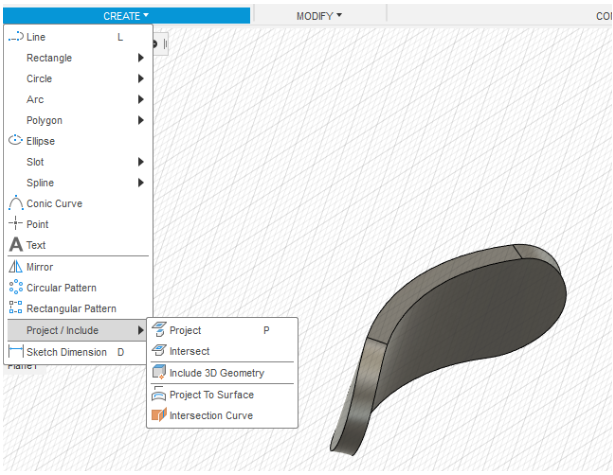Select Point from the menu
Image resolution: width=613 pixels, height=475 pixels.
[x=78, y=224]
